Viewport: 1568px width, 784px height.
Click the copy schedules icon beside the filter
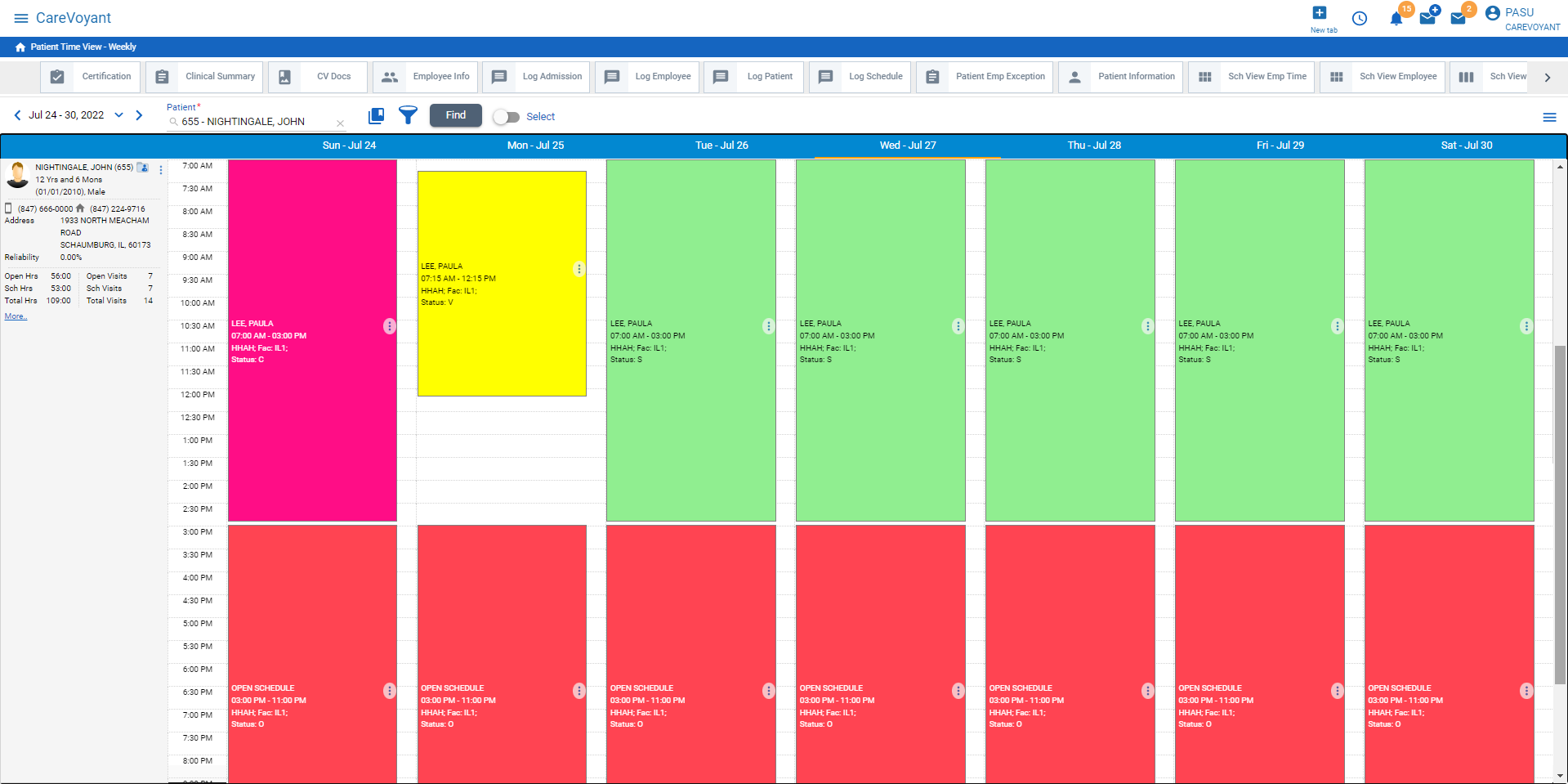click(376, 115)
